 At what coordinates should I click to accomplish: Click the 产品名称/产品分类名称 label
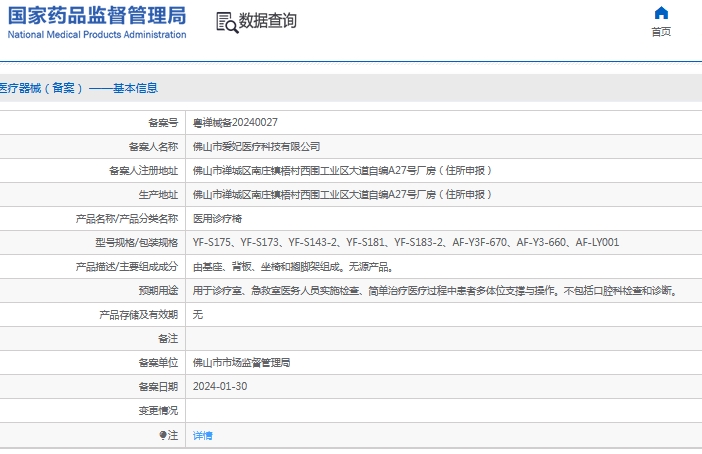pyautogui.click(x=127, y=218)
